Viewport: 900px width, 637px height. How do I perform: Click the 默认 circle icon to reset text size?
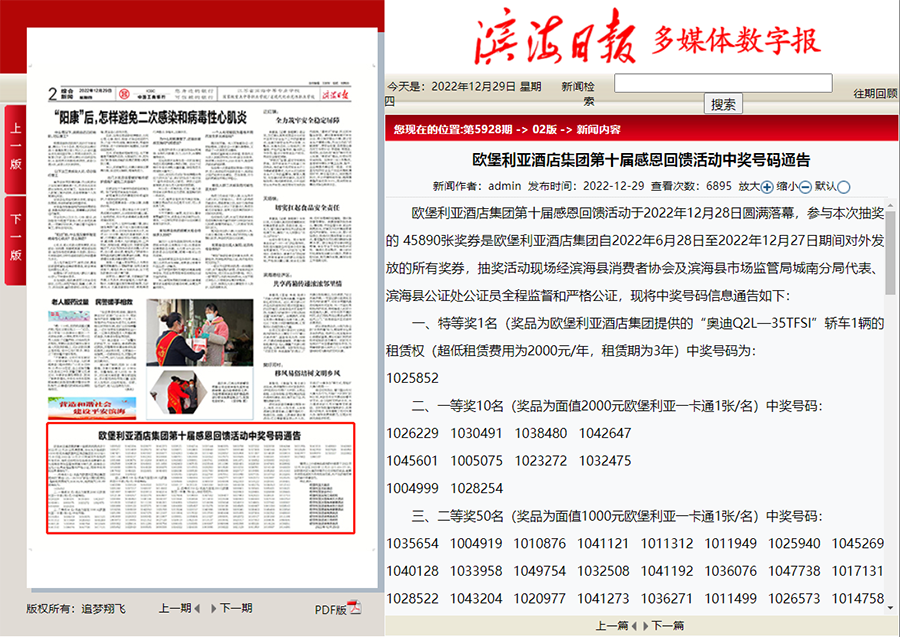pos(844,187)
